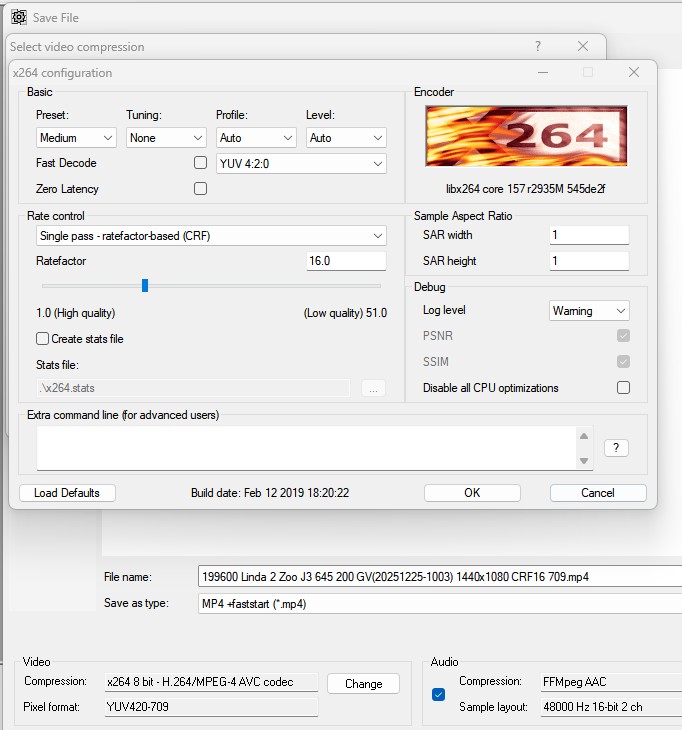Click the libx264 core version text
Viewport: 682px width, 730px height.
coord(526,189)
